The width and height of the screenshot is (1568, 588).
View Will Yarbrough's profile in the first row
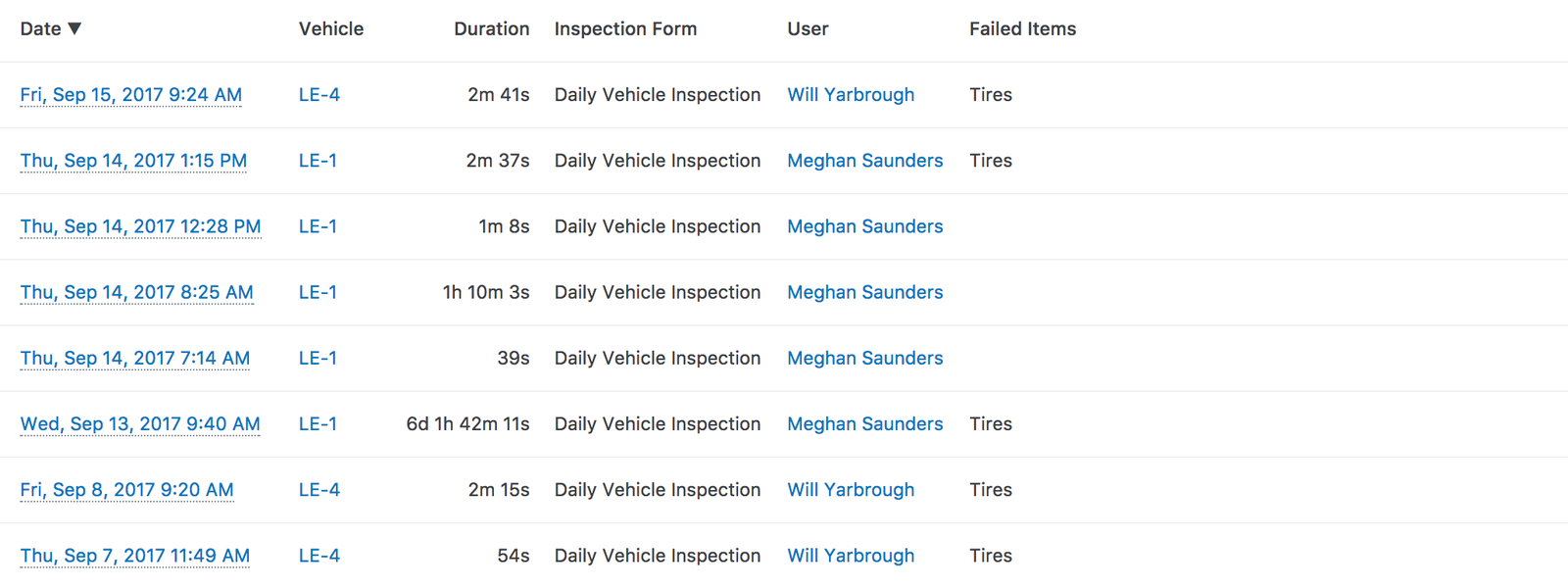tap(851, 95)
